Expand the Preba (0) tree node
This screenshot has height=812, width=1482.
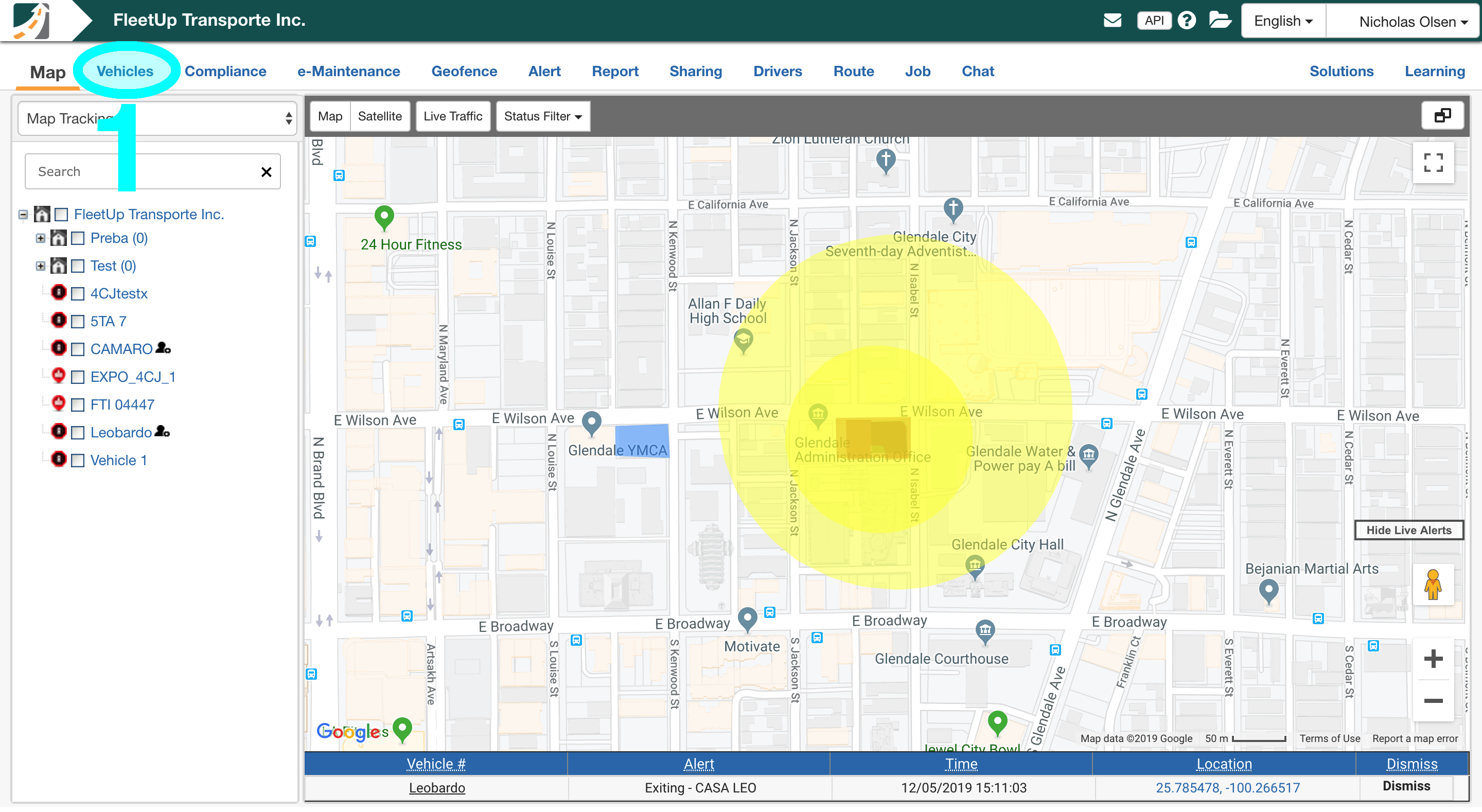(x=40, y=238)
